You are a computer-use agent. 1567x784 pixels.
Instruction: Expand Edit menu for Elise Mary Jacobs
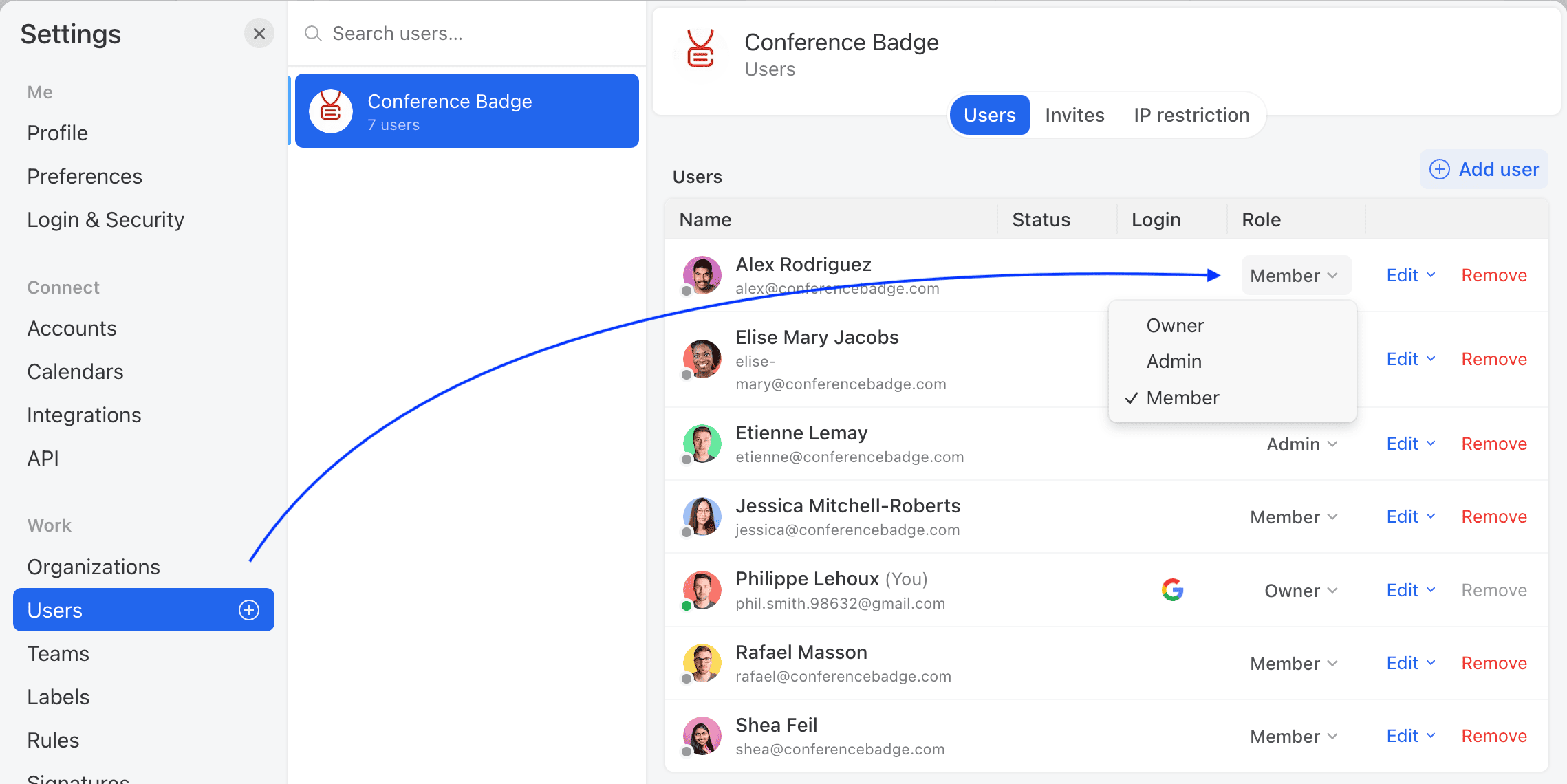click(1411, 359)
